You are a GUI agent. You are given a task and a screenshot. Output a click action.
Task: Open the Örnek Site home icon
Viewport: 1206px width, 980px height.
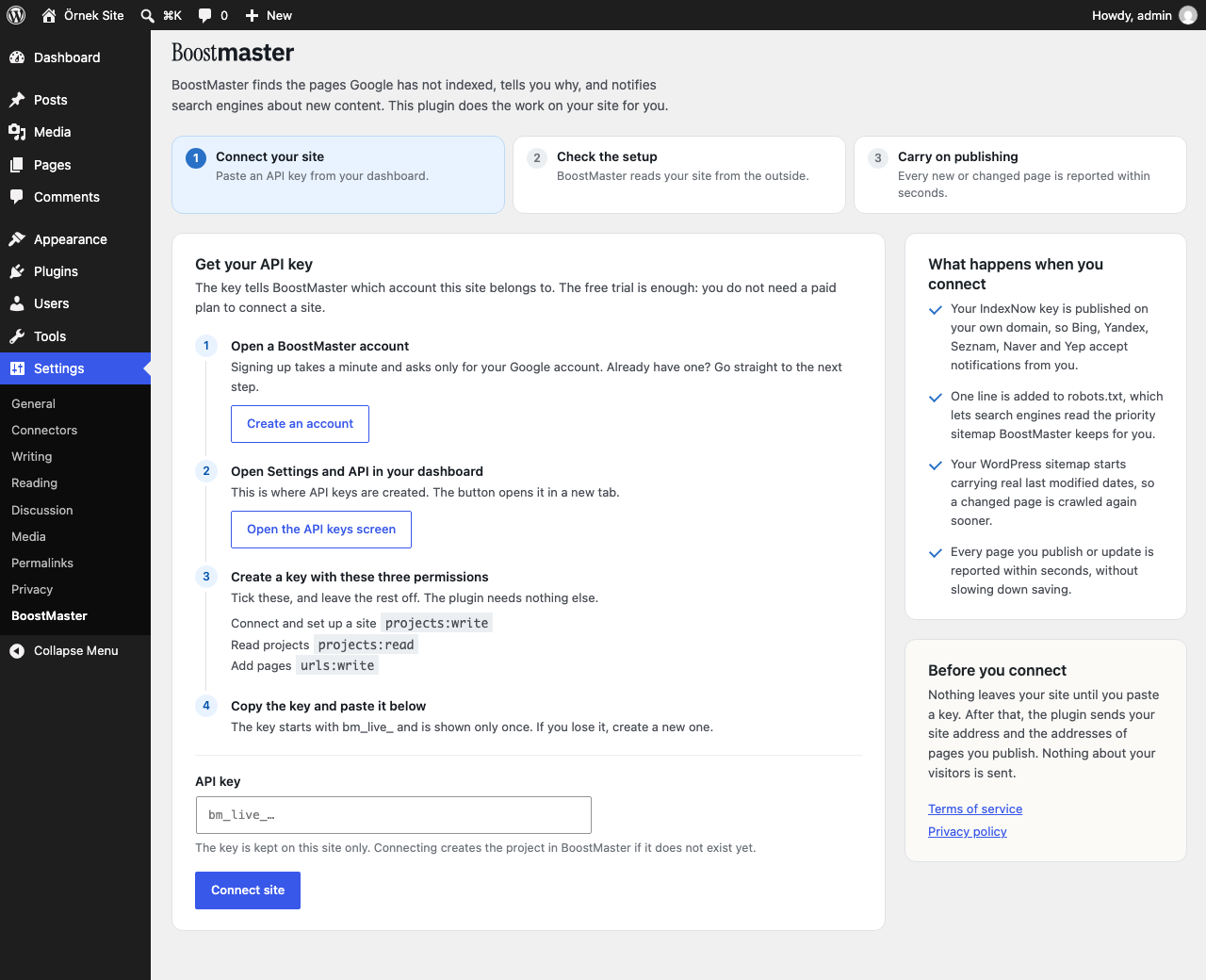49,15
